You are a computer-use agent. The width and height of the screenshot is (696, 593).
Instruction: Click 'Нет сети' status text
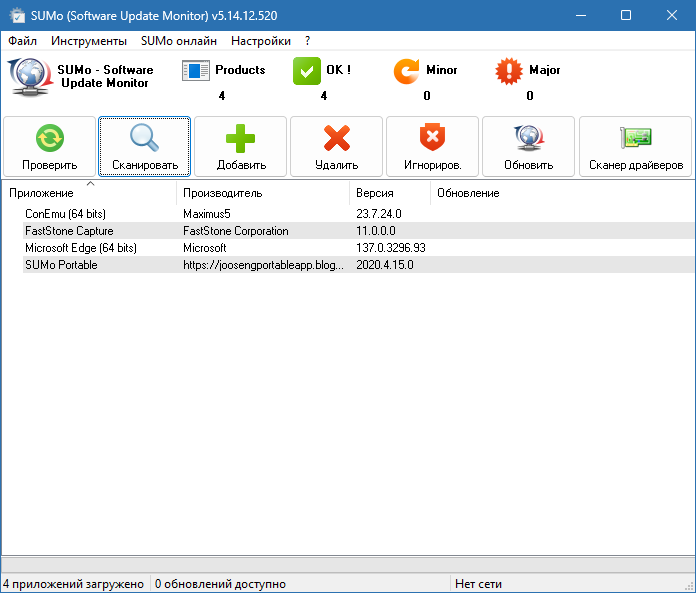point(478,584)
